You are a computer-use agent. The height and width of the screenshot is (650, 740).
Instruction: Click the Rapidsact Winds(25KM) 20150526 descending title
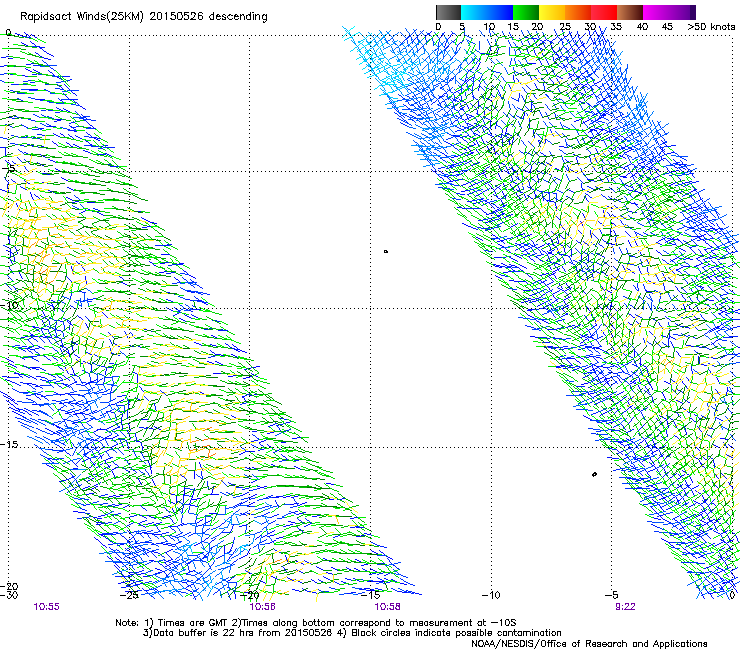143,17
